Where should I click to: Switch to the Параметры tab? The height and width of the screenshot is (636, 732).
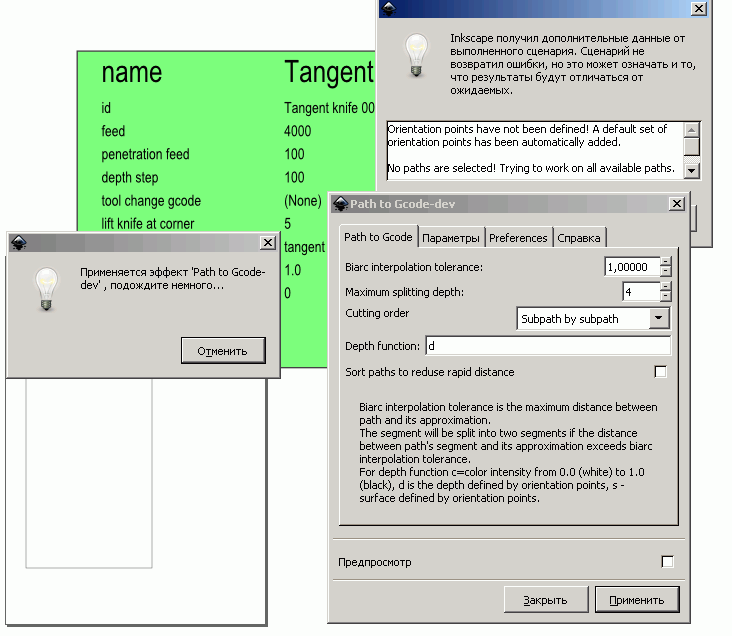coord(450,238)
